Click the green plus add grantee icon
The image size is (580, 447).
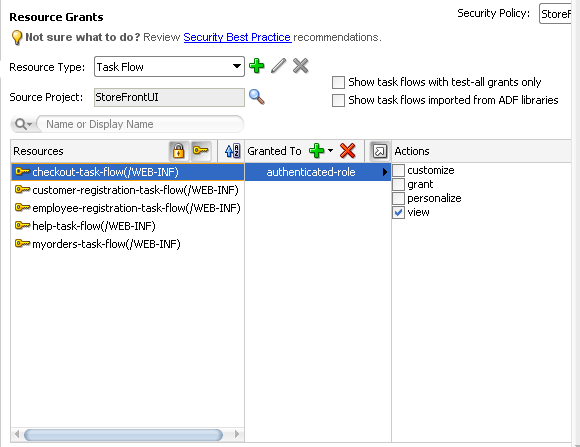pos(316,151)
